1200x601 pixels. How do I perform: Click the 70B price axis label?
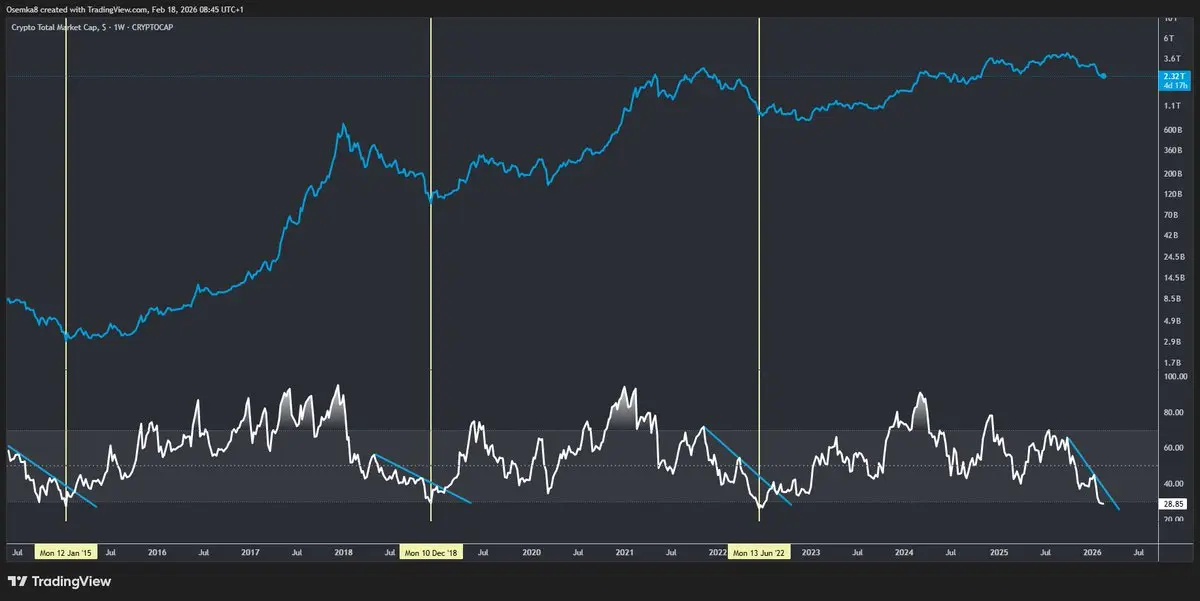click(1171, 215)
